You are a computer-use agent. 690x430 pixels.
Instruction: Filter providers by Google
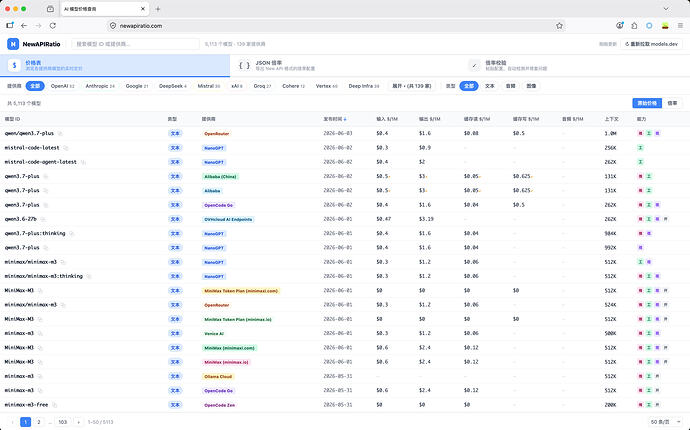pos(137,86)
